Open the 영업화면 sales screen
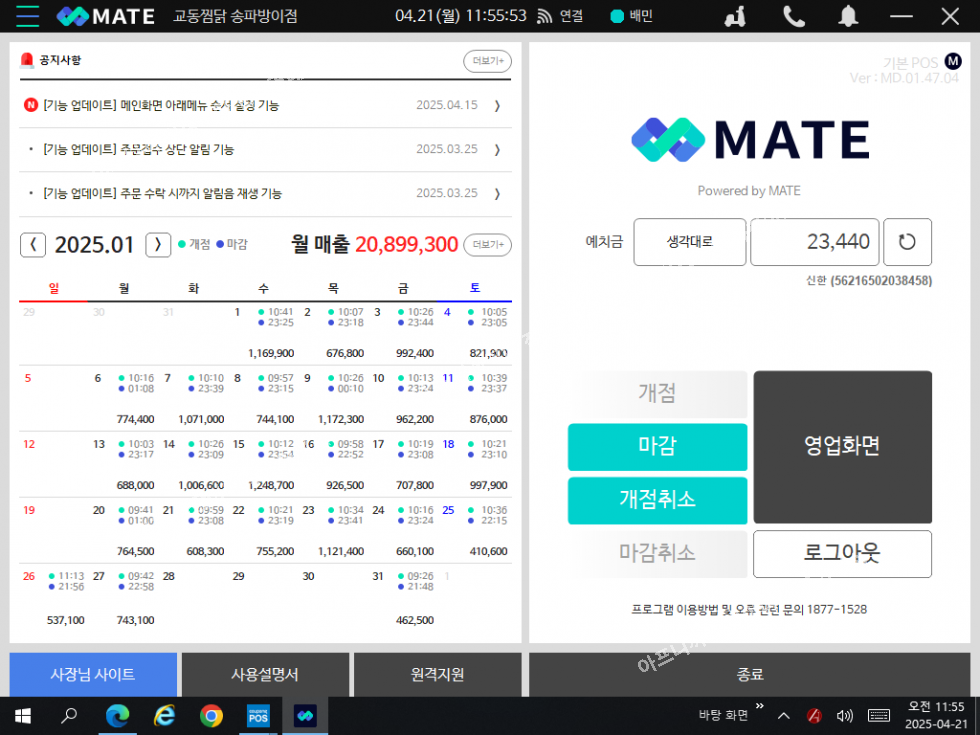Viewport: 980px width, 735px height. pyautogui.click(x=842, y=447)
